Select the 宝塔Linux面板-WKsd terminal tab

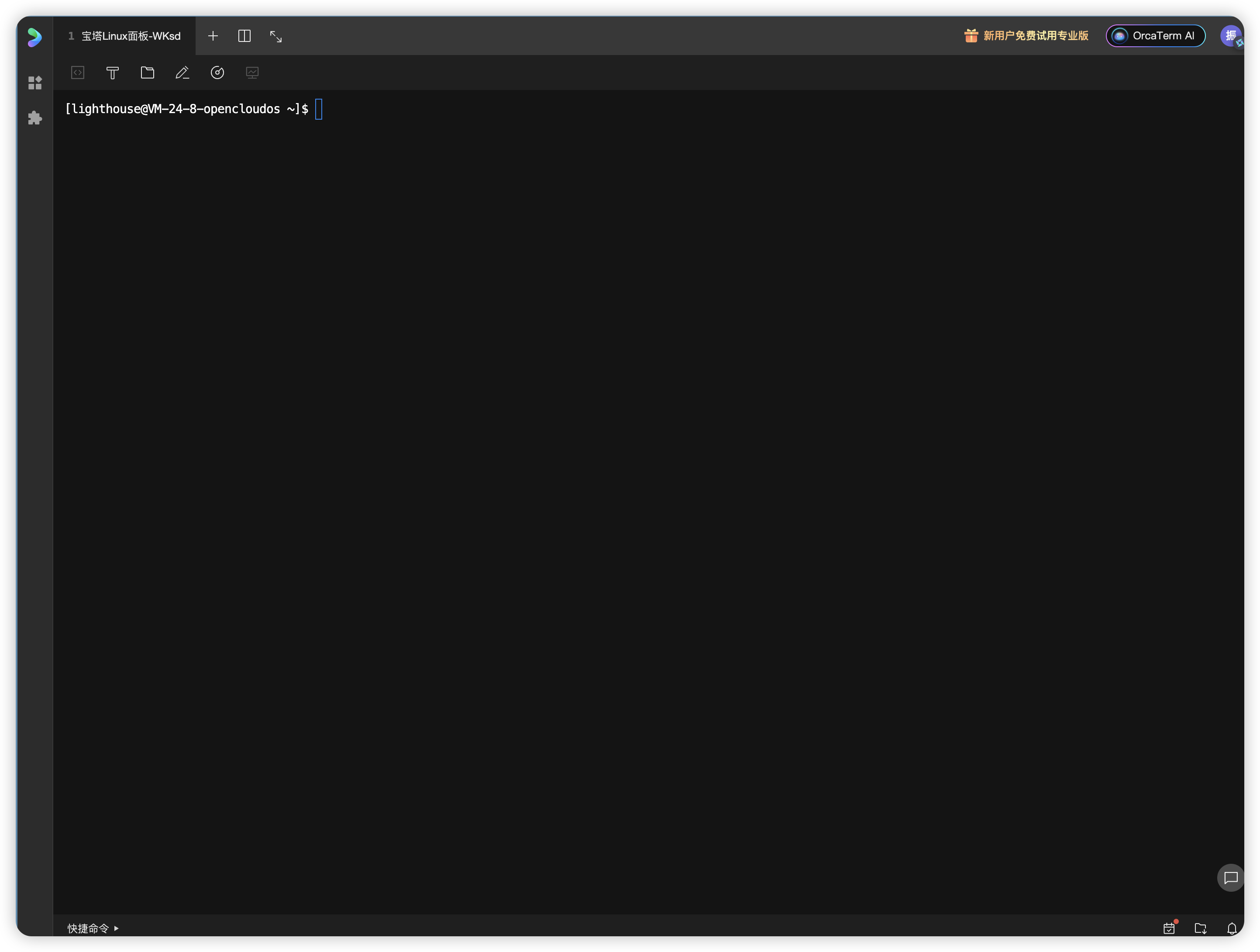pyautogui.click(x=124, y=36)
